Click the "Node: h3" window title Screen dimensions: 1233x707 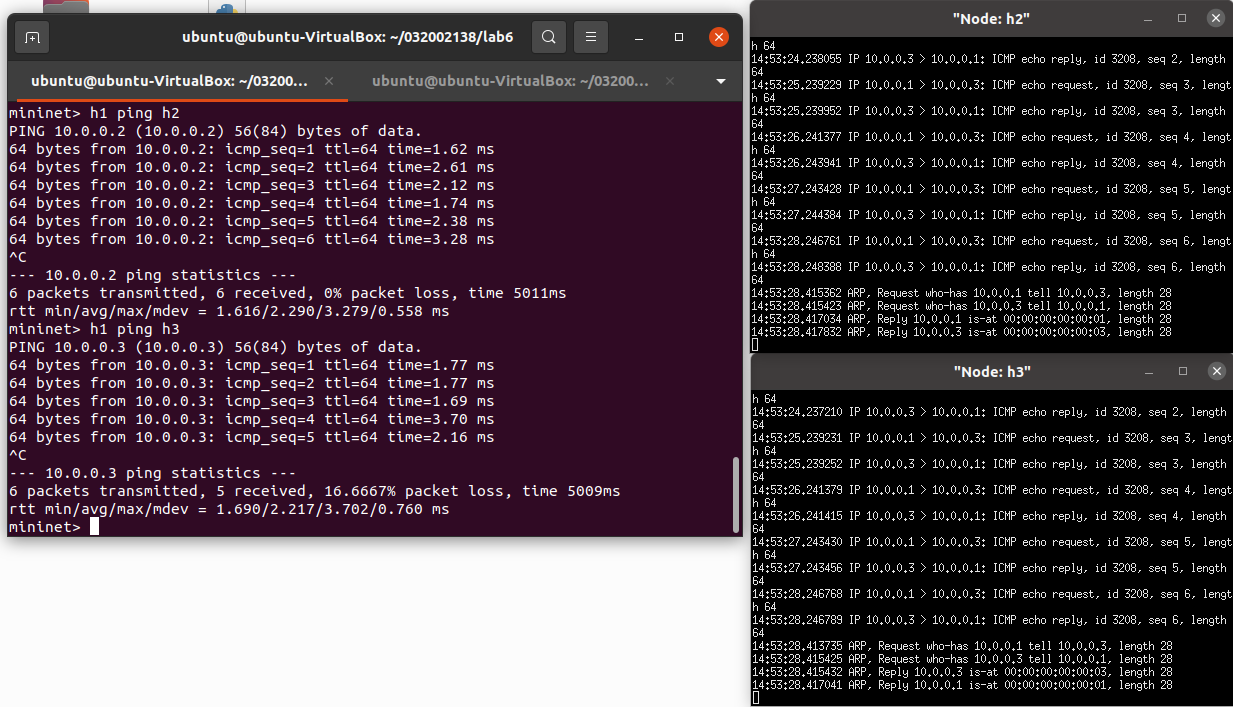pos(991,371)
